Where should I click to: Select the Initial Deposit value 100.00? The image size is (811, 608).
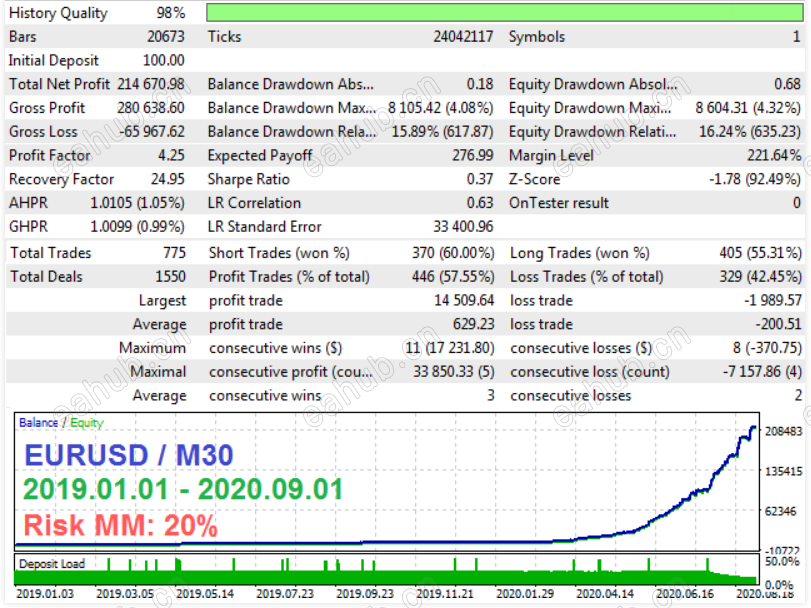click(163, 60)
